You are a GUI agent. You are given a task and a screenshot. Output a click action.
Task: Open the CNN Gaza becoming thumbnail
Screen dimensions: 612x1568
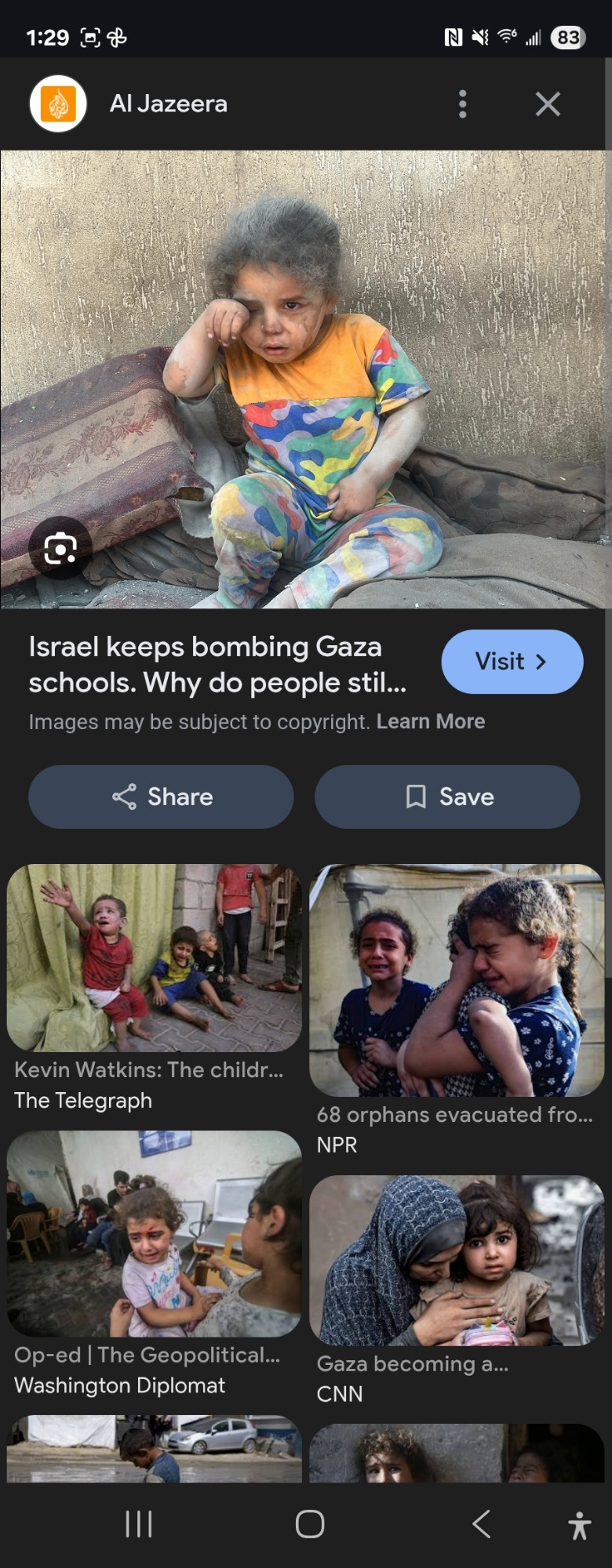[457, 1260]
